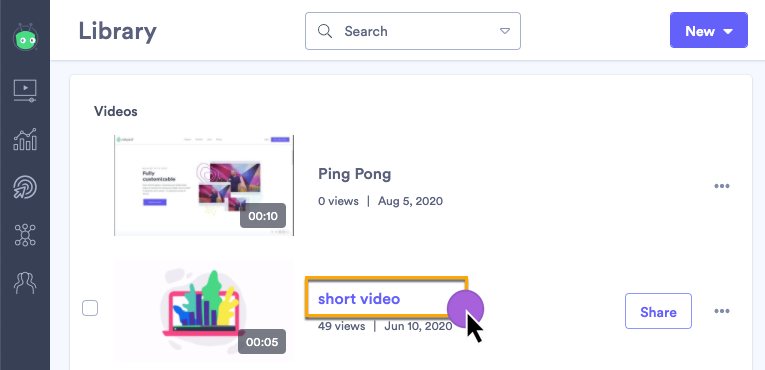Open the video library sidebar icon

(25, 91)
